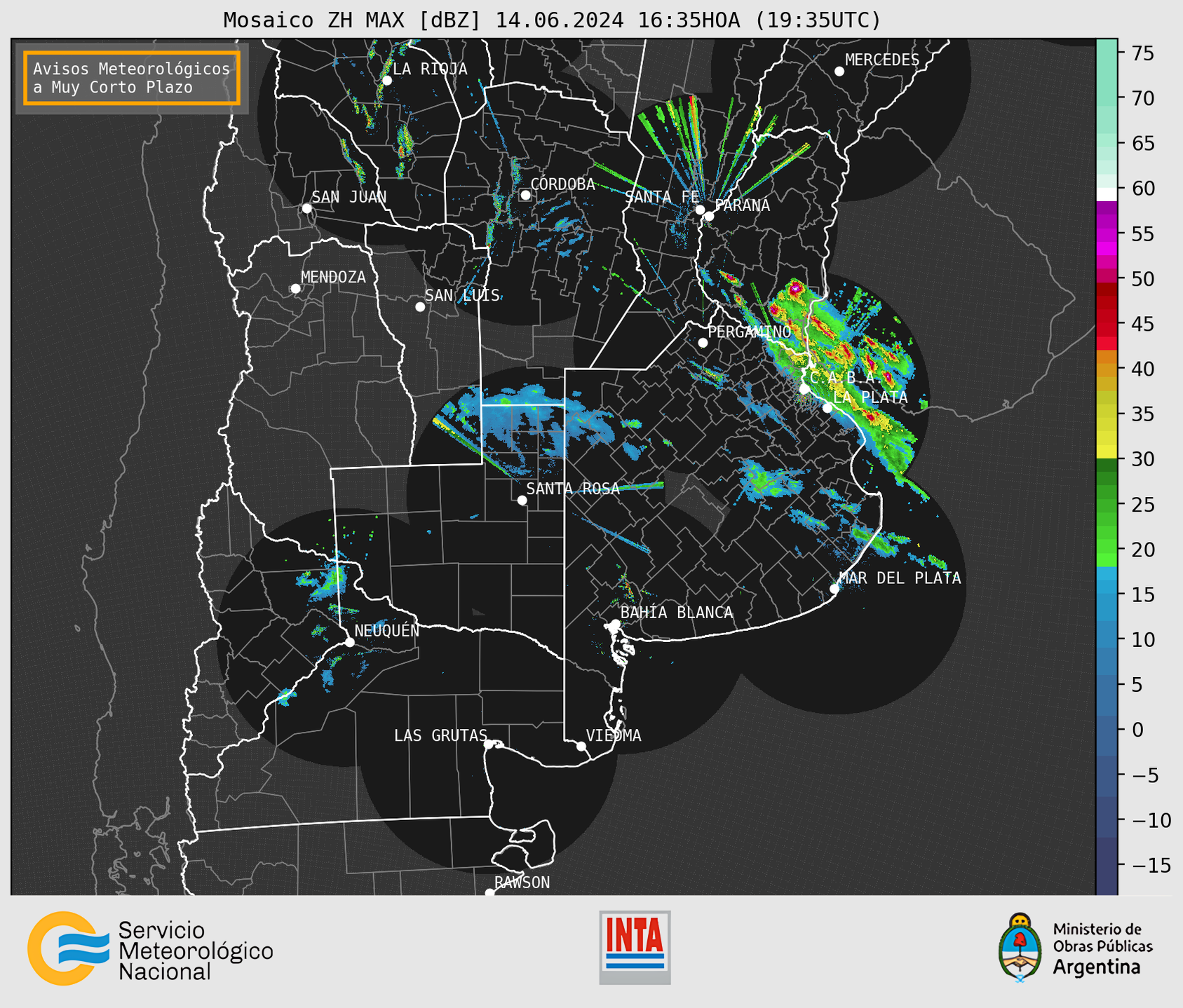Click the C.A.B.A. city marker dot
Screen dimensions: 1183x1008
click(x=804, y=389)
